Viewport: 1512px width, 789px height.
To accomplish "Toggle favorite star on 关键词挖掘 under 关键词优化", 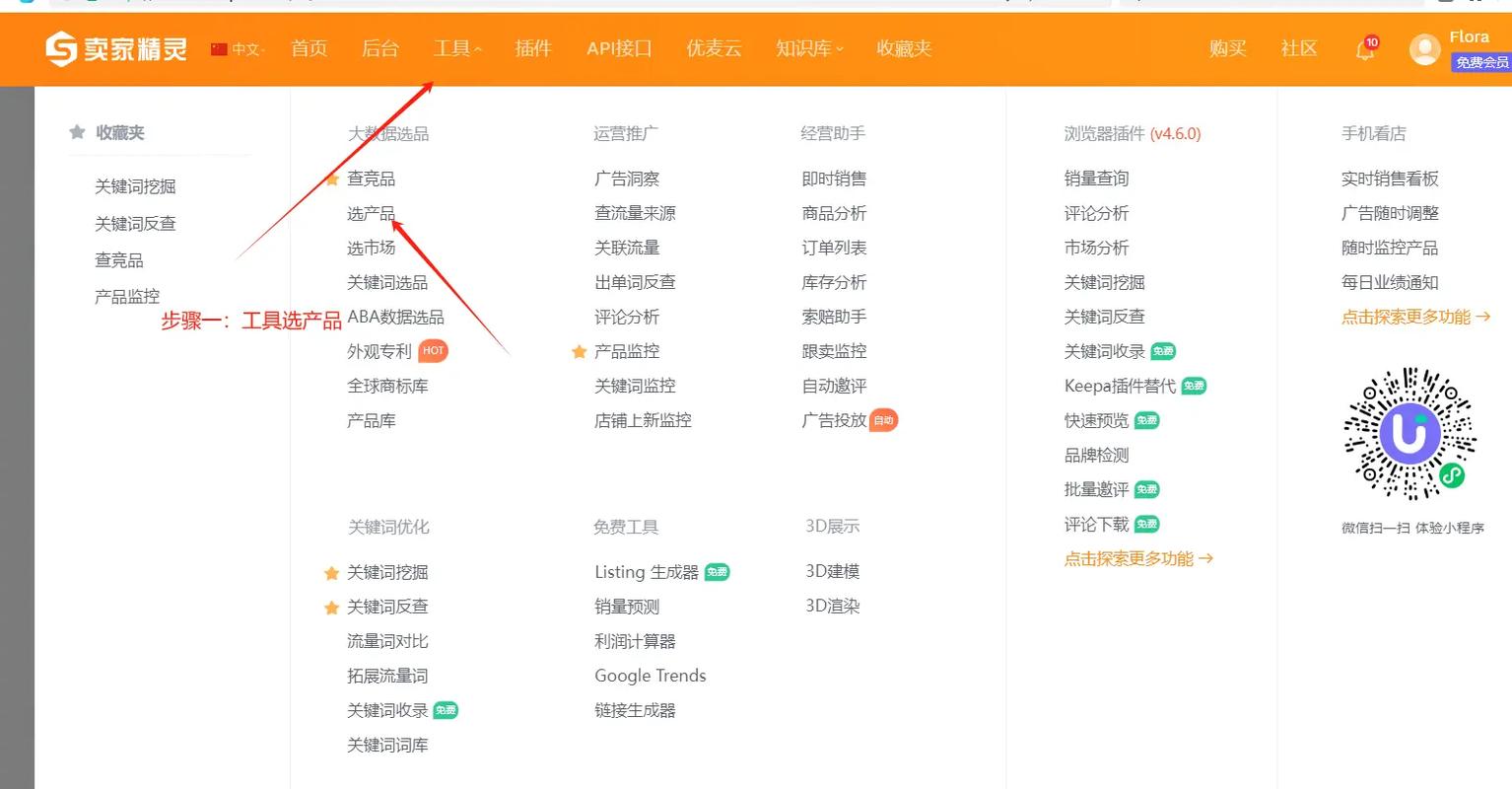I will [x=332, y=572].
